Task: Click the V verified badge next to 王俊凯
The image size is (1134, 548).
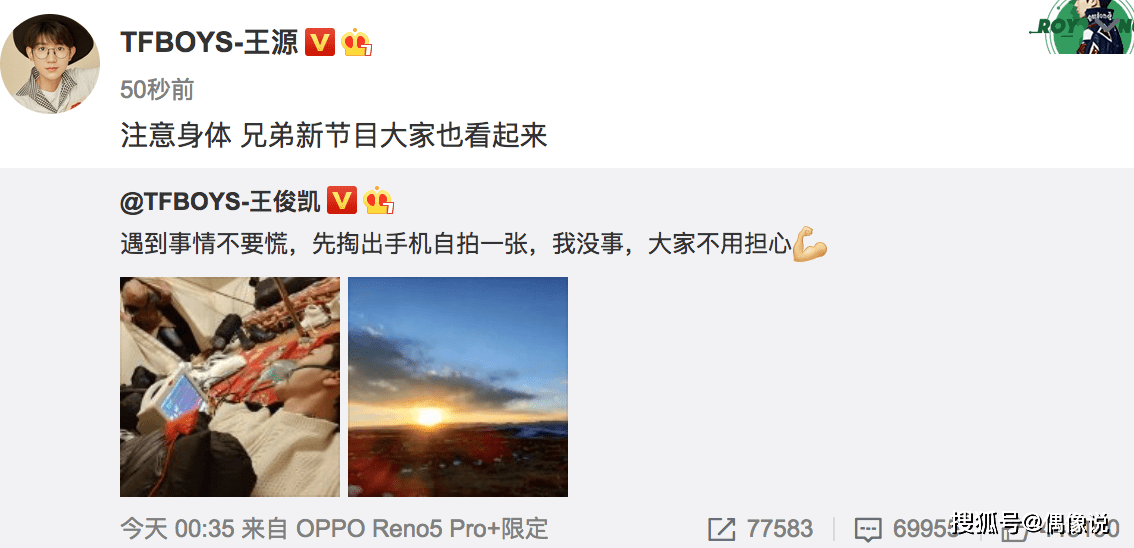Action: click(342, 200)
